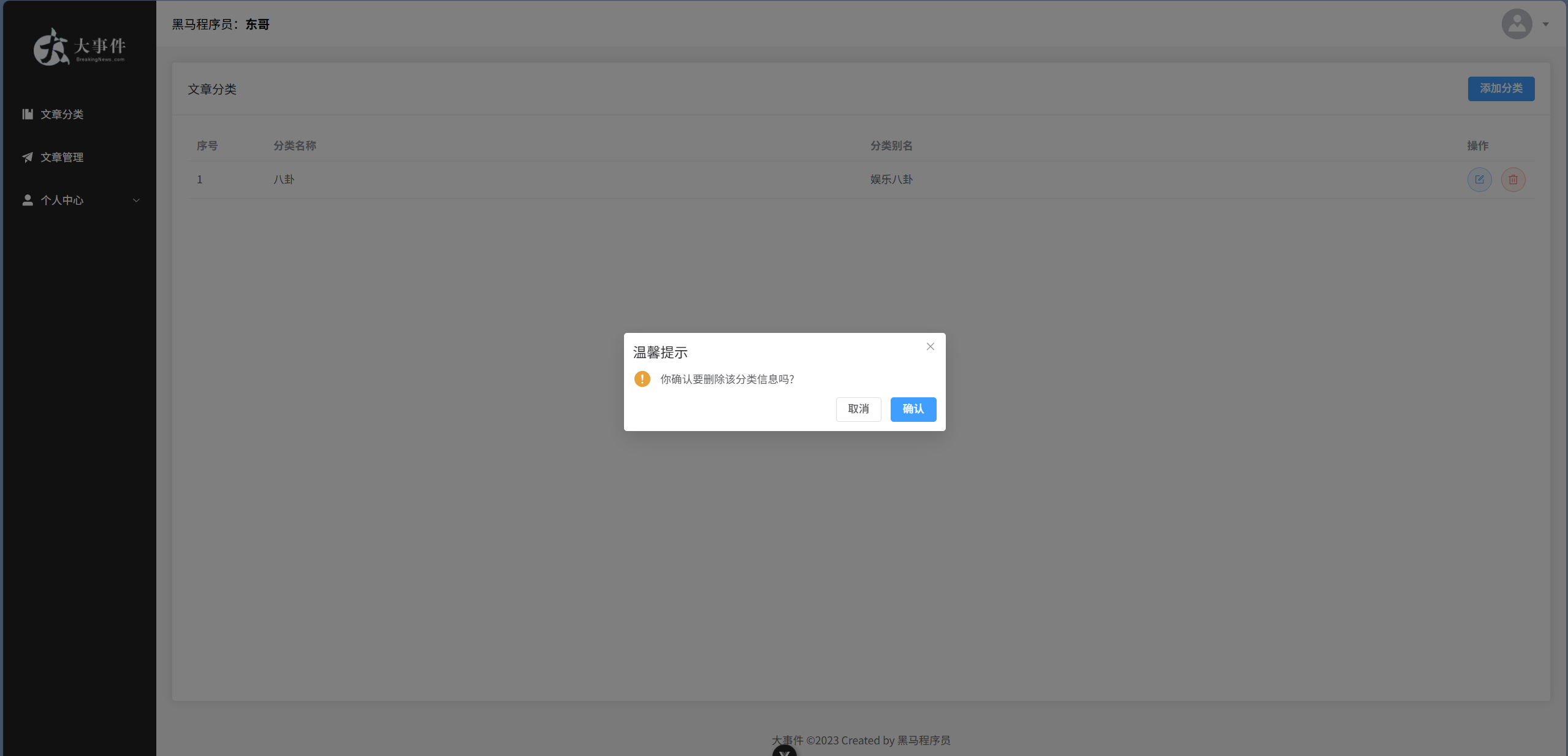Click the 添加分类 add category button
Viewport: 1568px width, 756px height.
[1500, 89]
